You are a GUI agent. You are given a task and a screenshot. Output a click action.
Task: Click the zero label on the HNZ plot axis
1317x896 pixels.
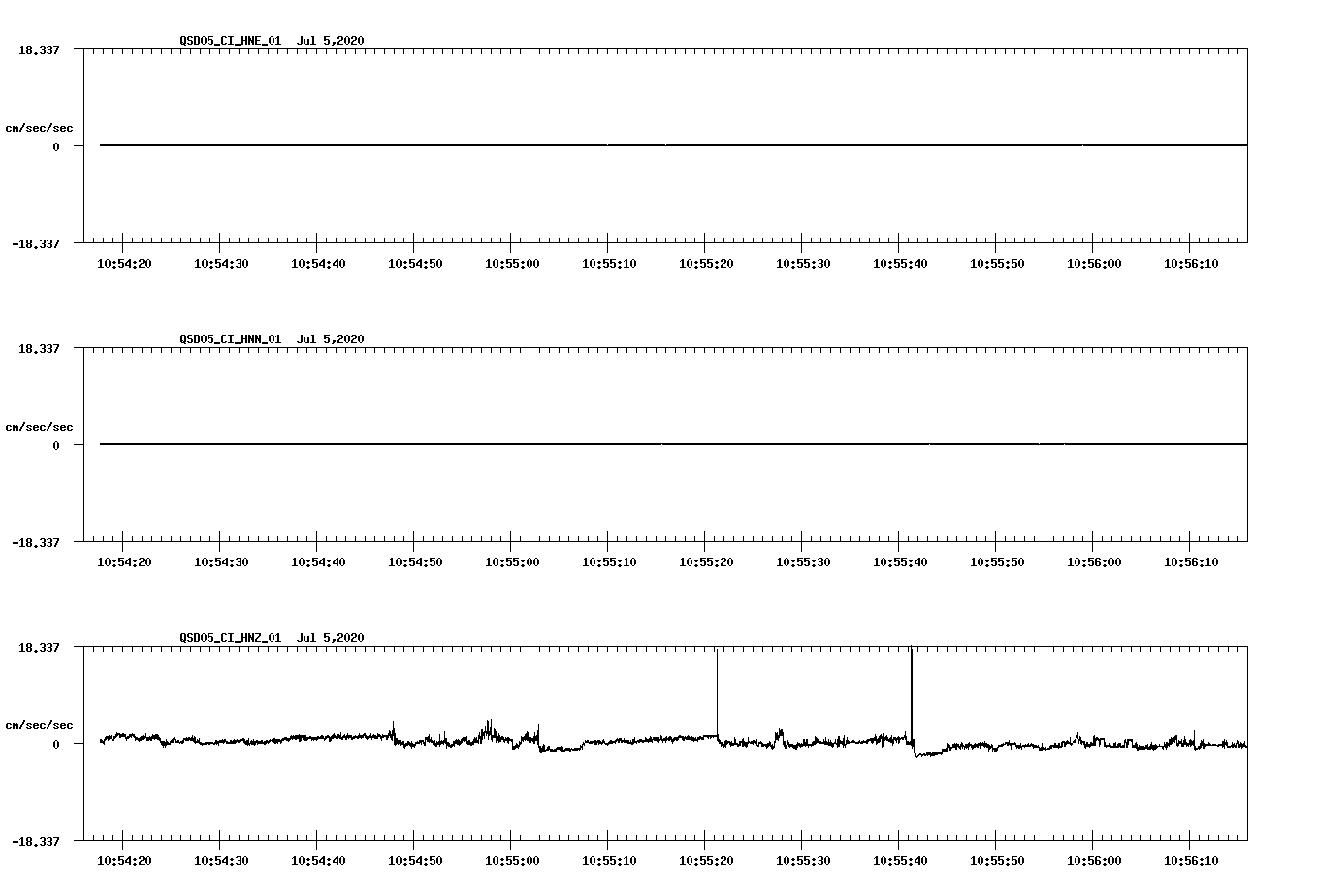pos(56,745)
